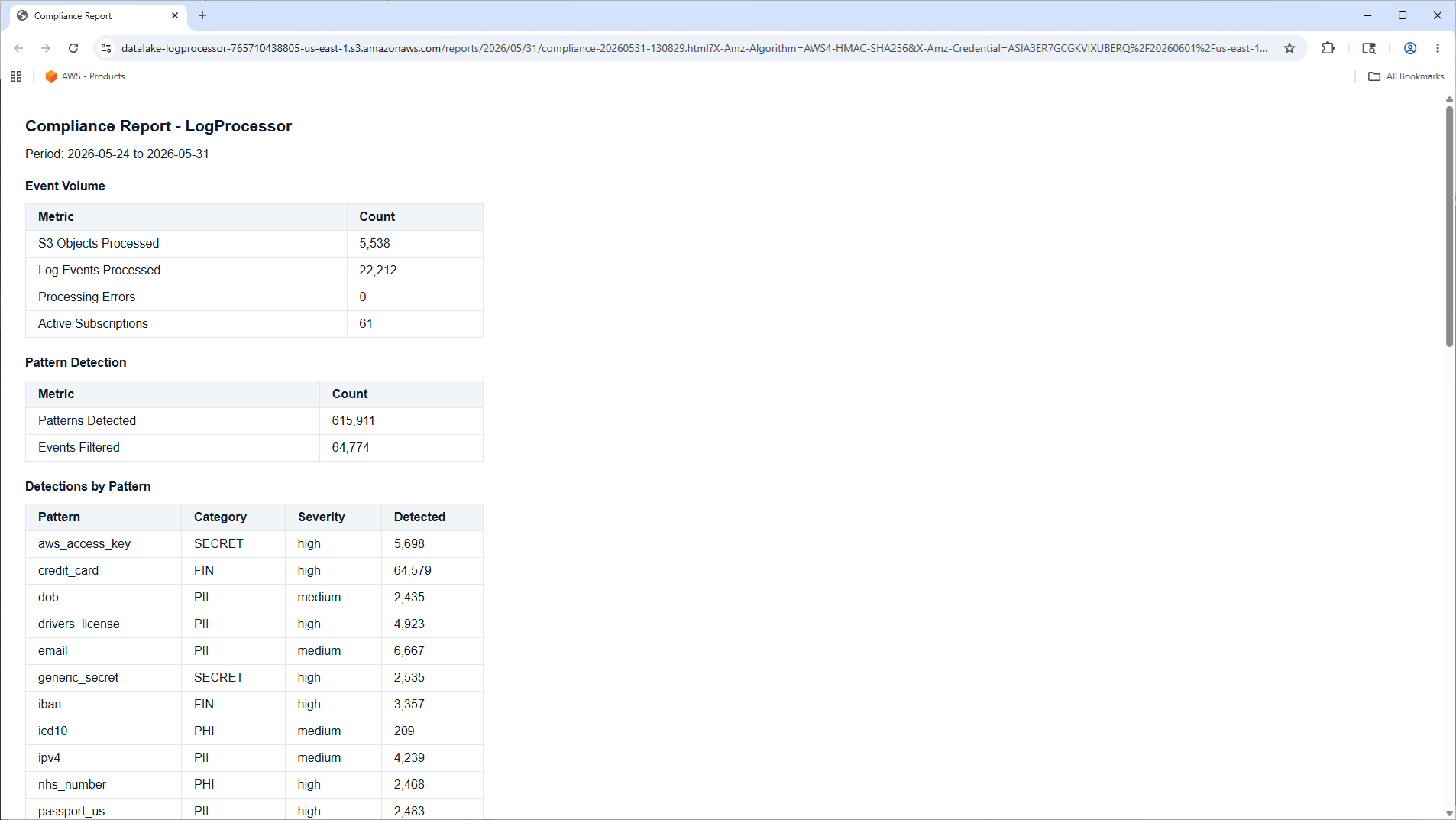The height and width of the screenshot is (820, 1456).
Task: Open the Chrome profile icon
Action: coord(1410,48)
